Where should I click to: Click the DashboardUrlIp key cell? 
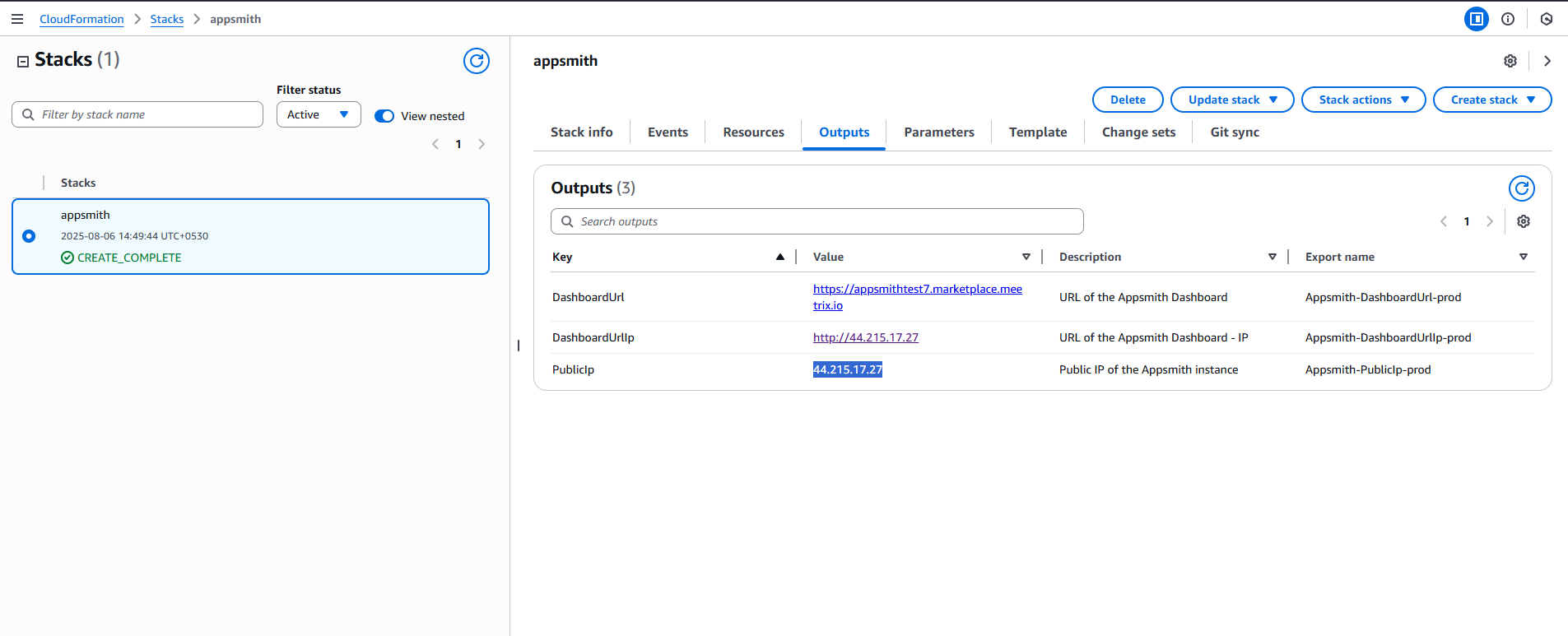tap(593, 337)
